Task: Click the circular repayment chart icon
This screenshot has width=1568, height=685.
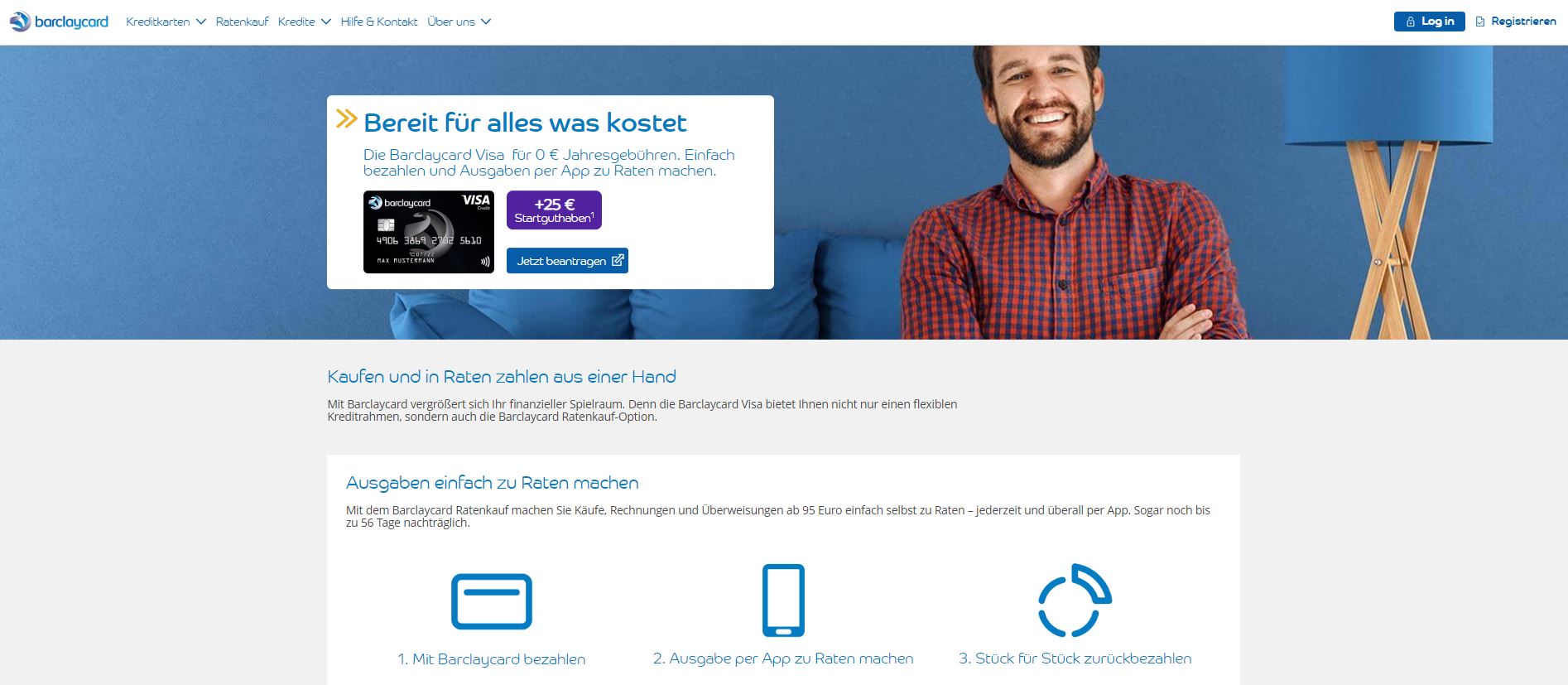Action: point(1075,601)
